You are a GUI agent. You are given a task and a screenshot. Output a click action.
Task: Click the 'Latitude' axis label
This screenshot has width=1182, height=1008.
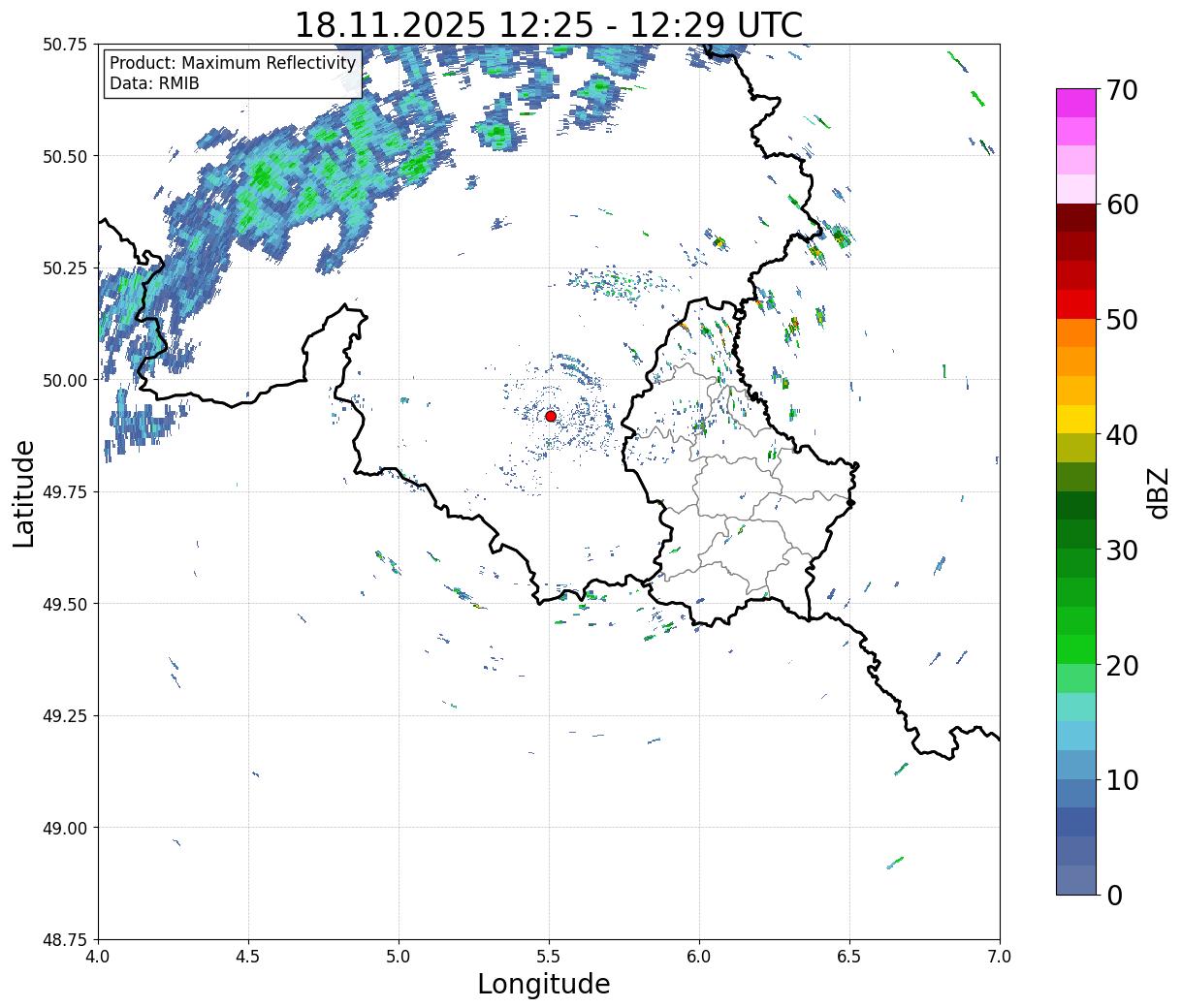click(x=24, y=492)
